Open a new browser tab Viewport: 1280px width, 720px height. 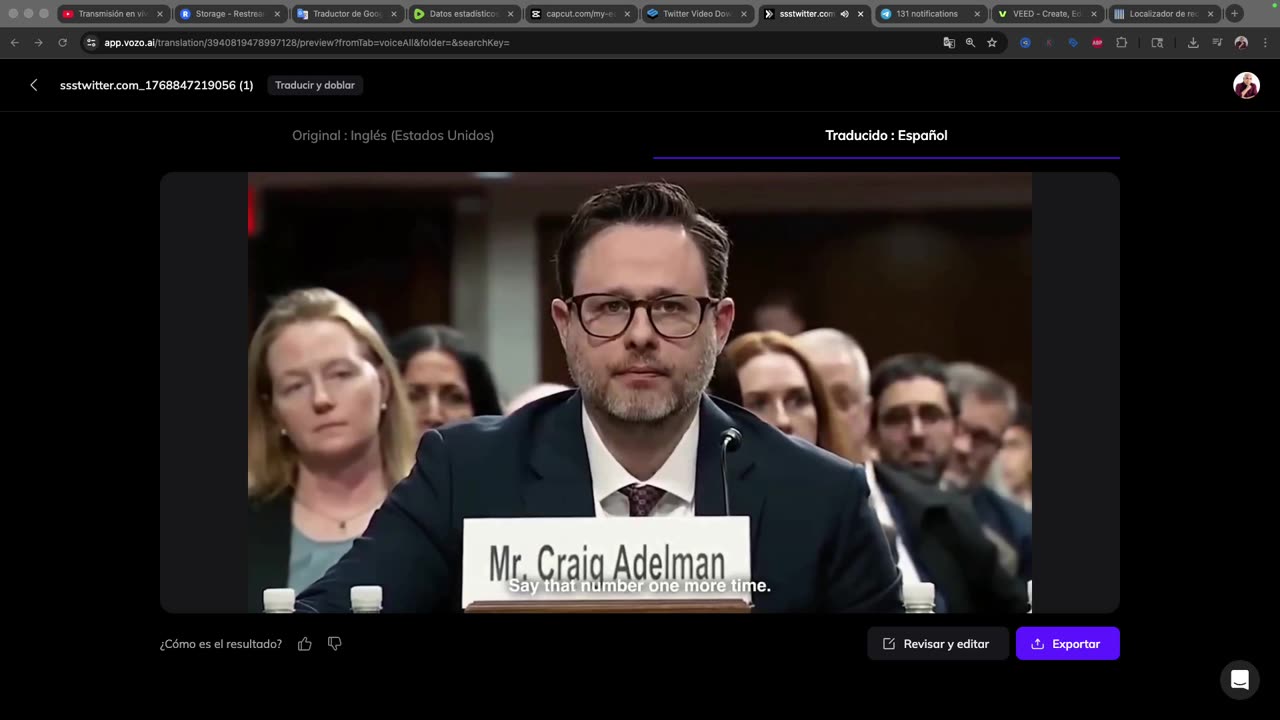coord(1234,14)
